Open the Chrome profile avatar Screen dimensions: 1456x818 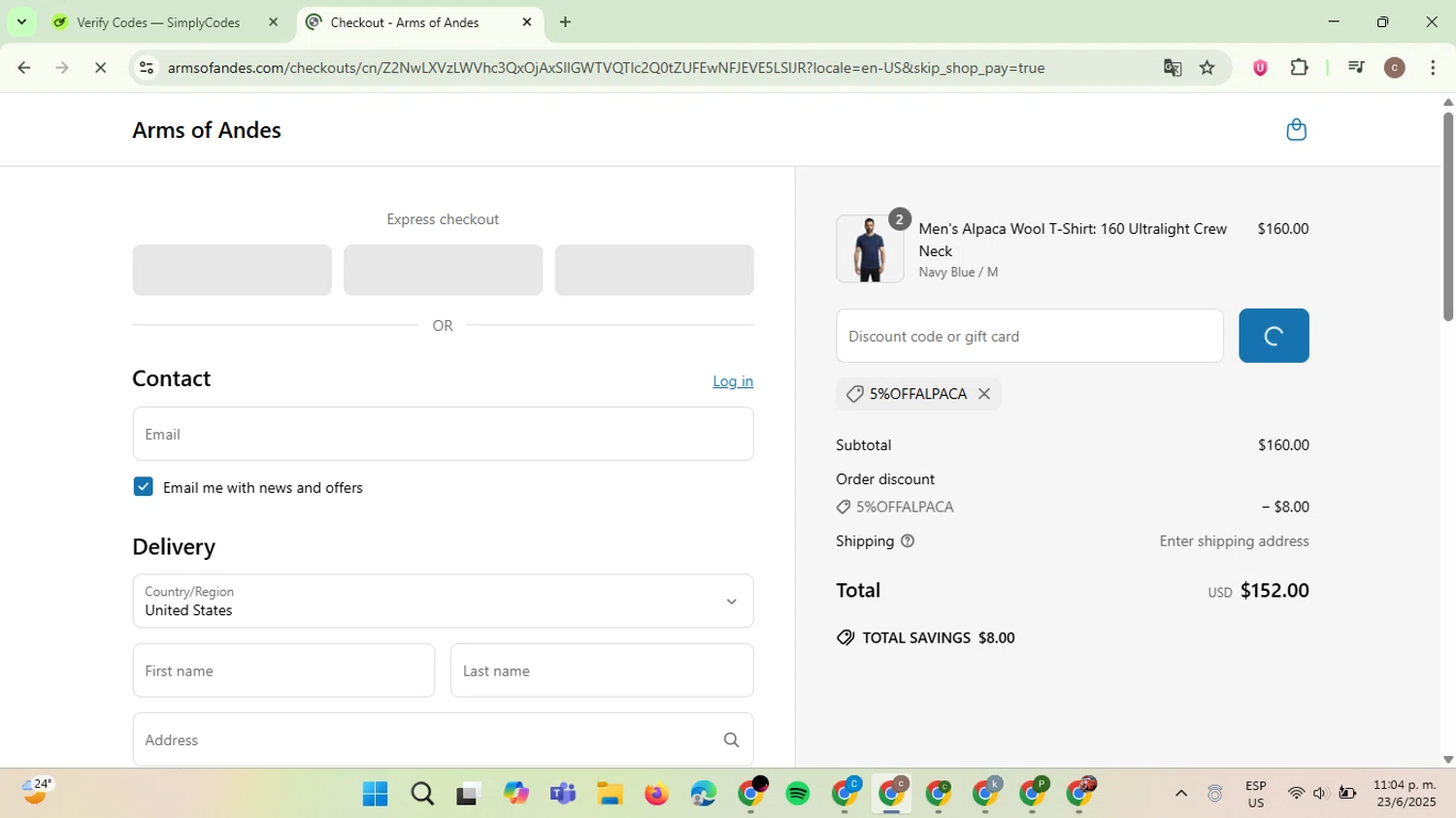coord(1395,68)
